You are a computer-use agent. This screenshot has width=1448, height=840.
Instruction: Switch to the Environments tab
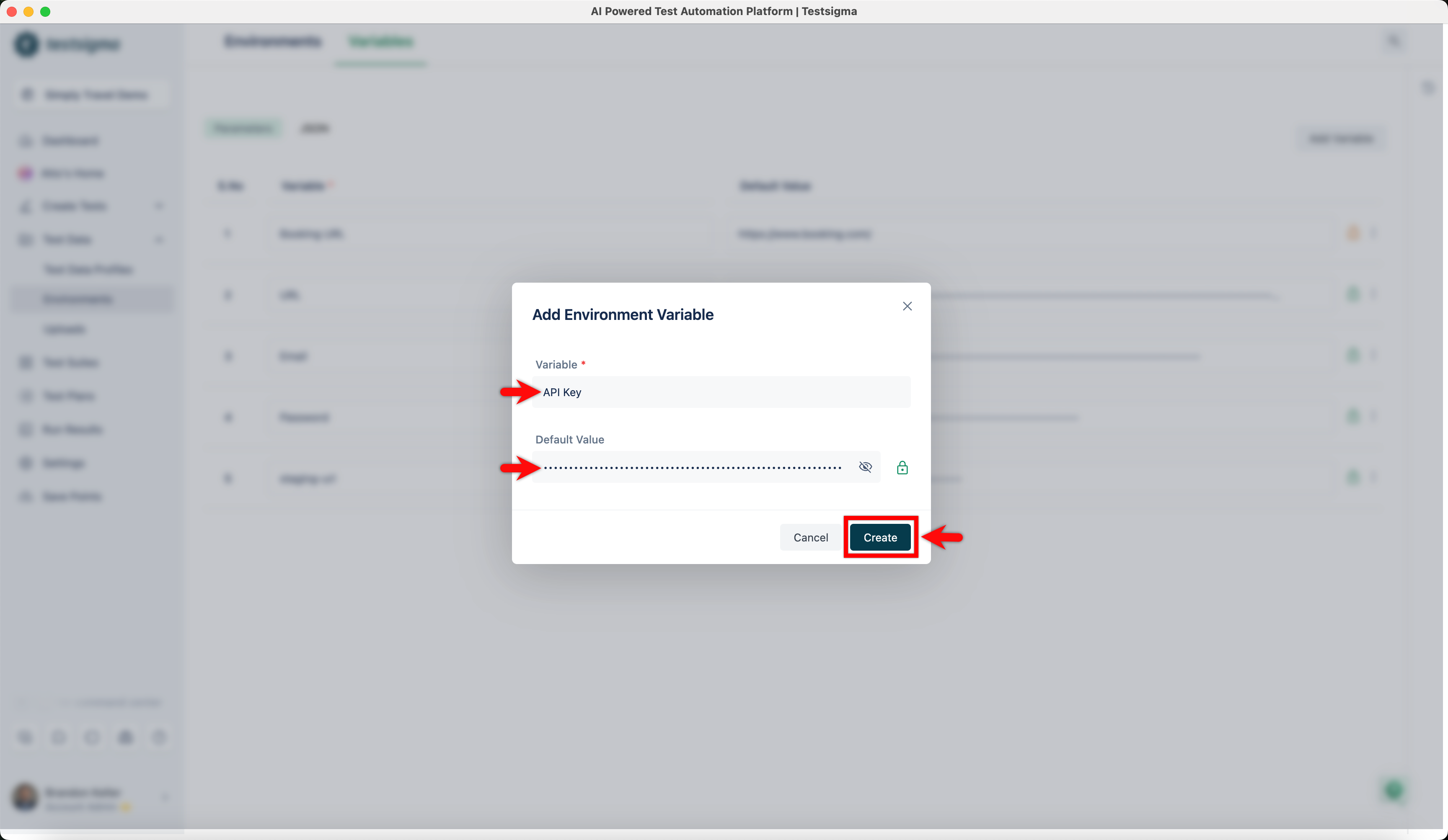pyautogui.click(x=273, y=41)
